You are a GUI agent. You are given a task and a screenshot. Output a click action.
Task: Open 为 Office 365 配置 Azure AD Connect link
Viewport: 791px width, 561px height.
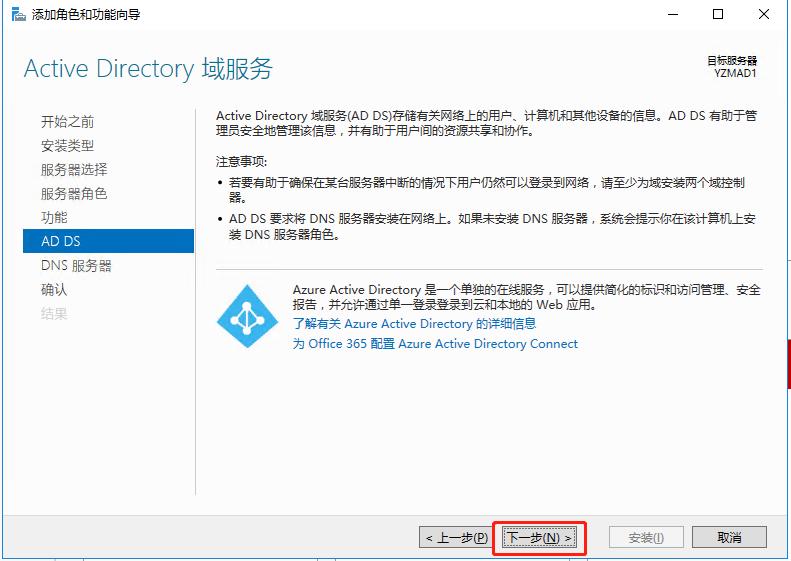pyautogui.click(x=435, y=344)
